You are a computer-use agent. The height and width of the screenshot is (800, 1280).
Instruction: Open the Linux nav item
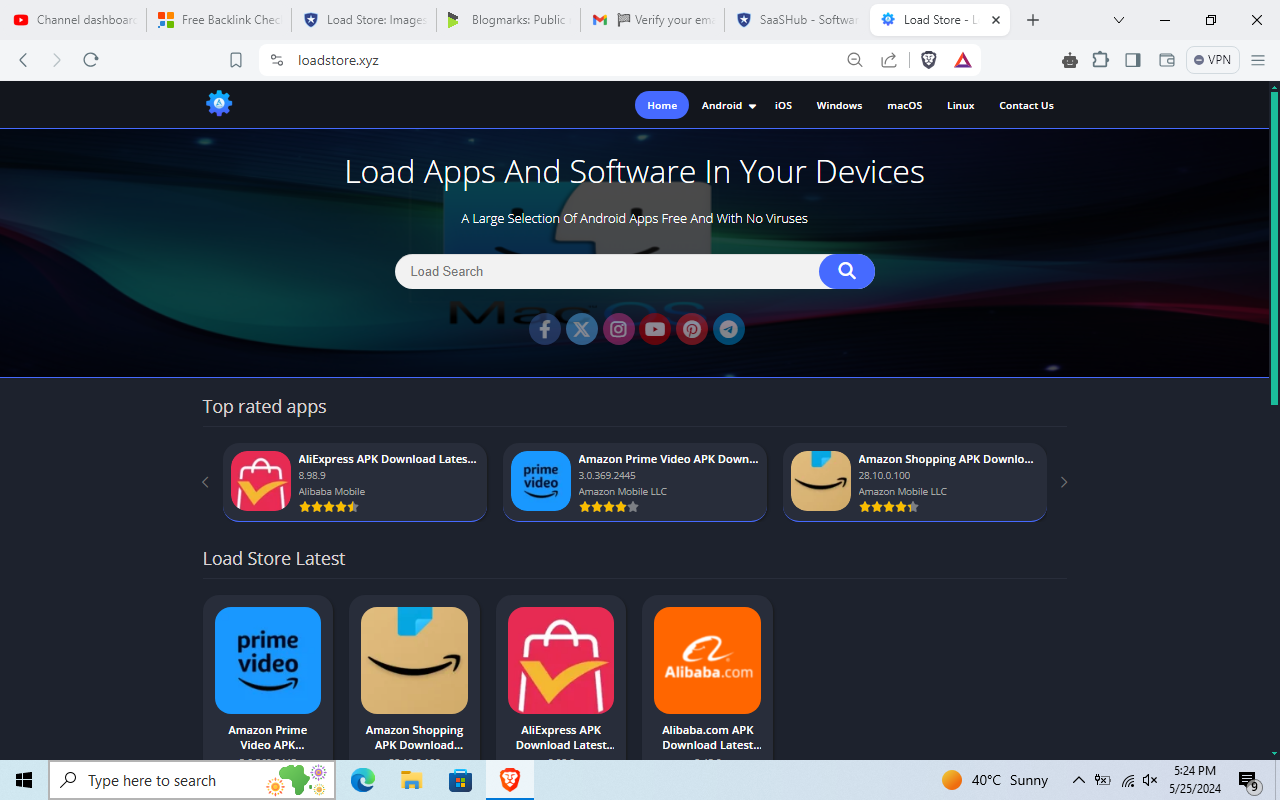pyautogui.click(x=961, y=105)
